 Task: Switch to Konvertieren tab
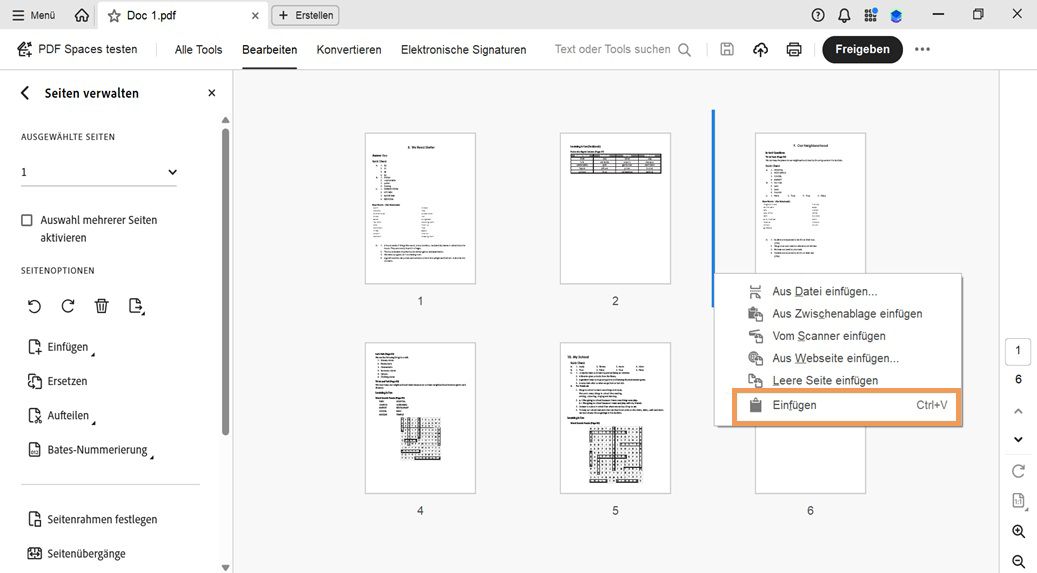[x=349, y=50]
